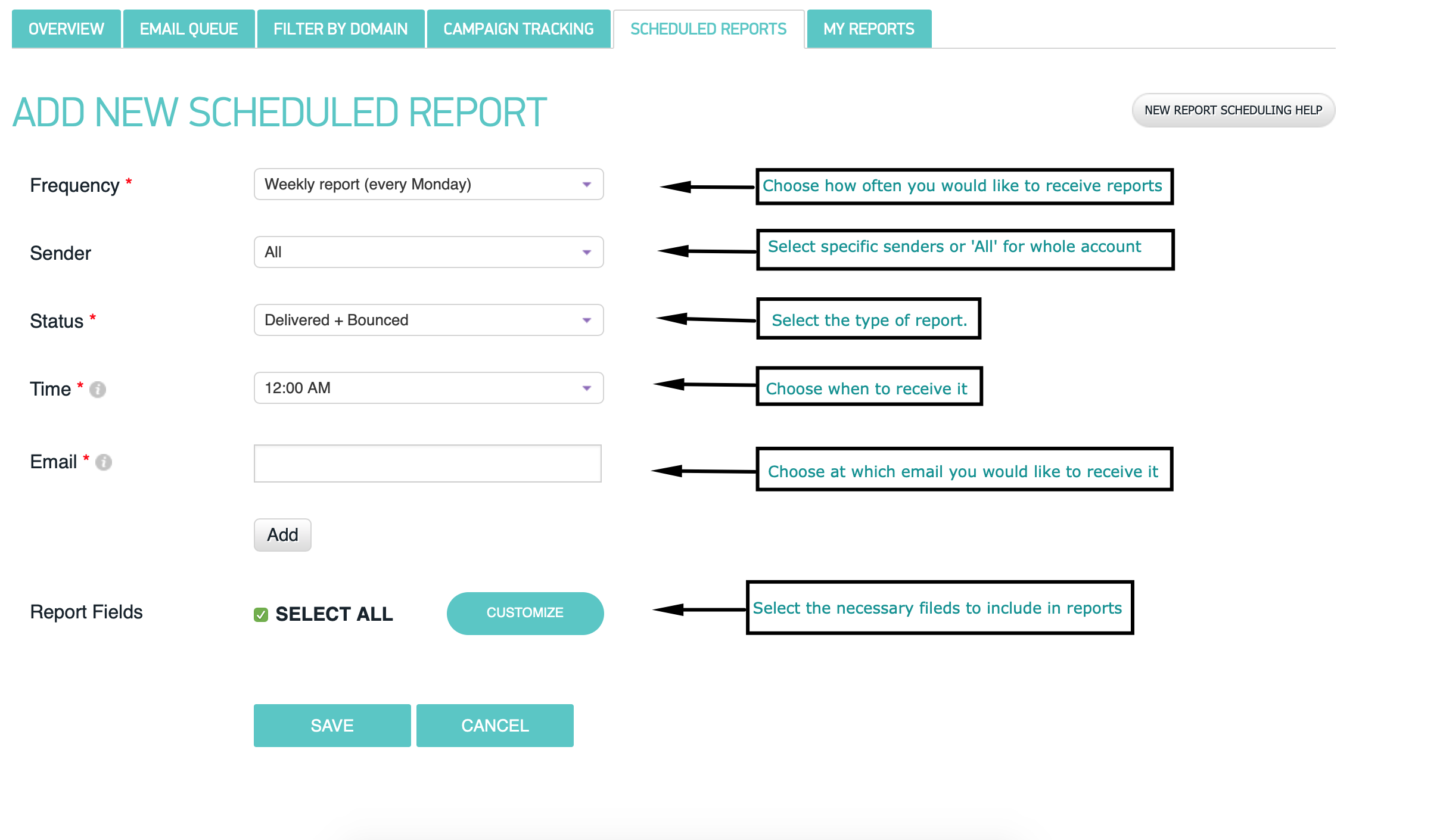This screenshot has height=840, width=1443.
Task: Select the Campaign Tracking tab
Action: tap(518, 29)
